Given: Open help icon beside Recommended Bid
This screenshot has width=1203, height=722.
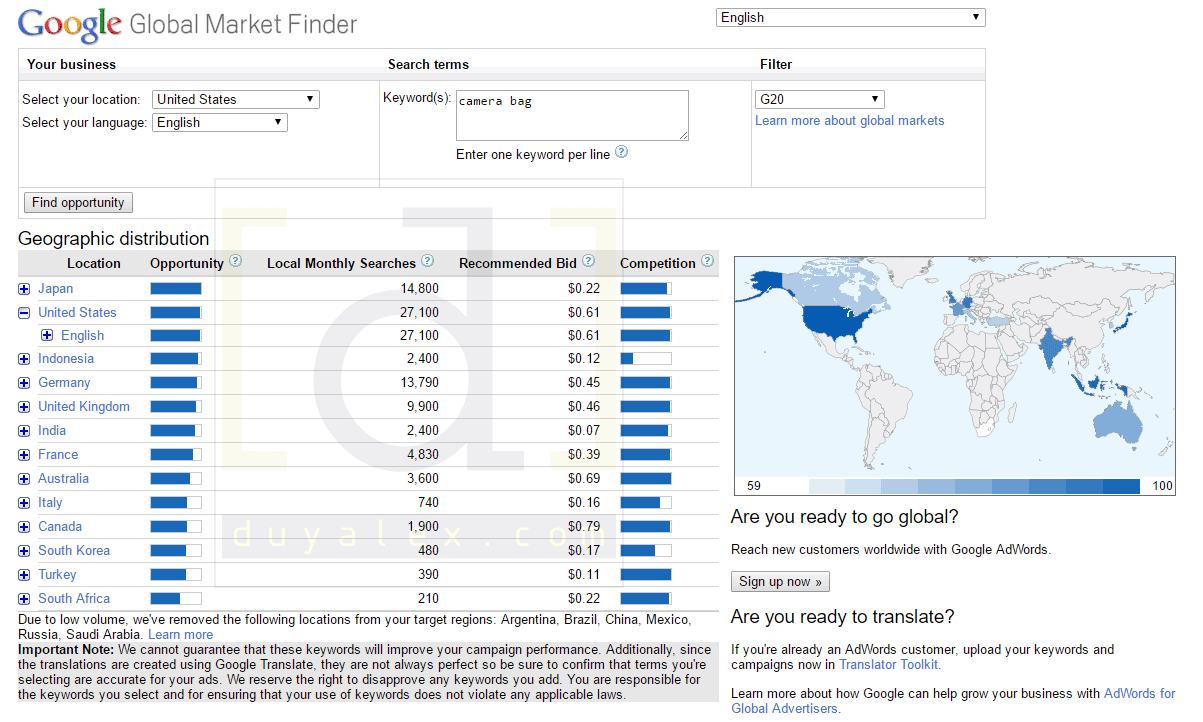Looking at the screenshot, I should (x=588, y=261).
